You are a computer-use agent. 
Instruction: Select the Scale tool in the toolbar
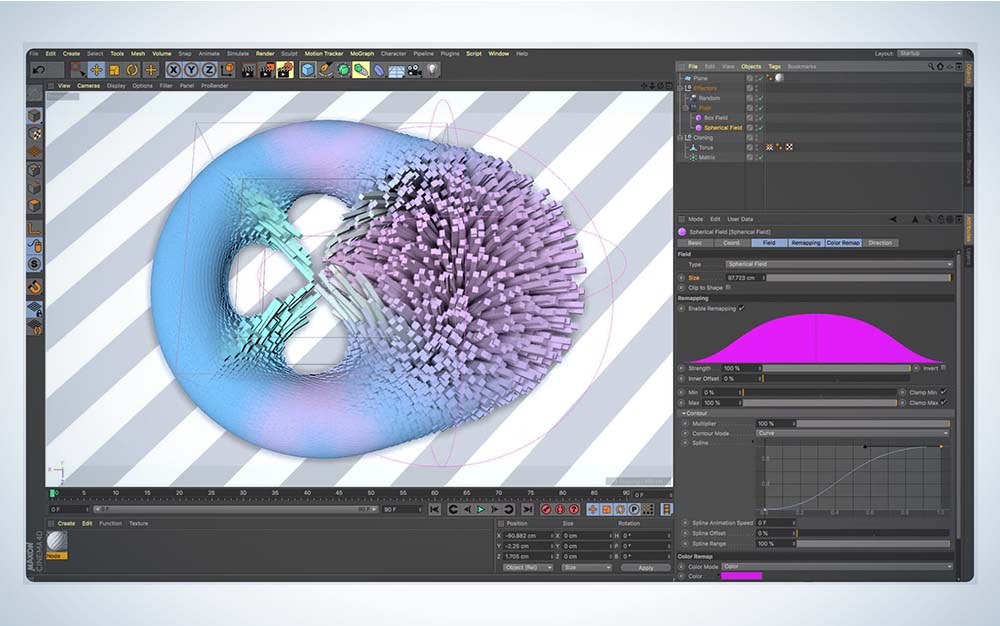[x=112, y=70]
